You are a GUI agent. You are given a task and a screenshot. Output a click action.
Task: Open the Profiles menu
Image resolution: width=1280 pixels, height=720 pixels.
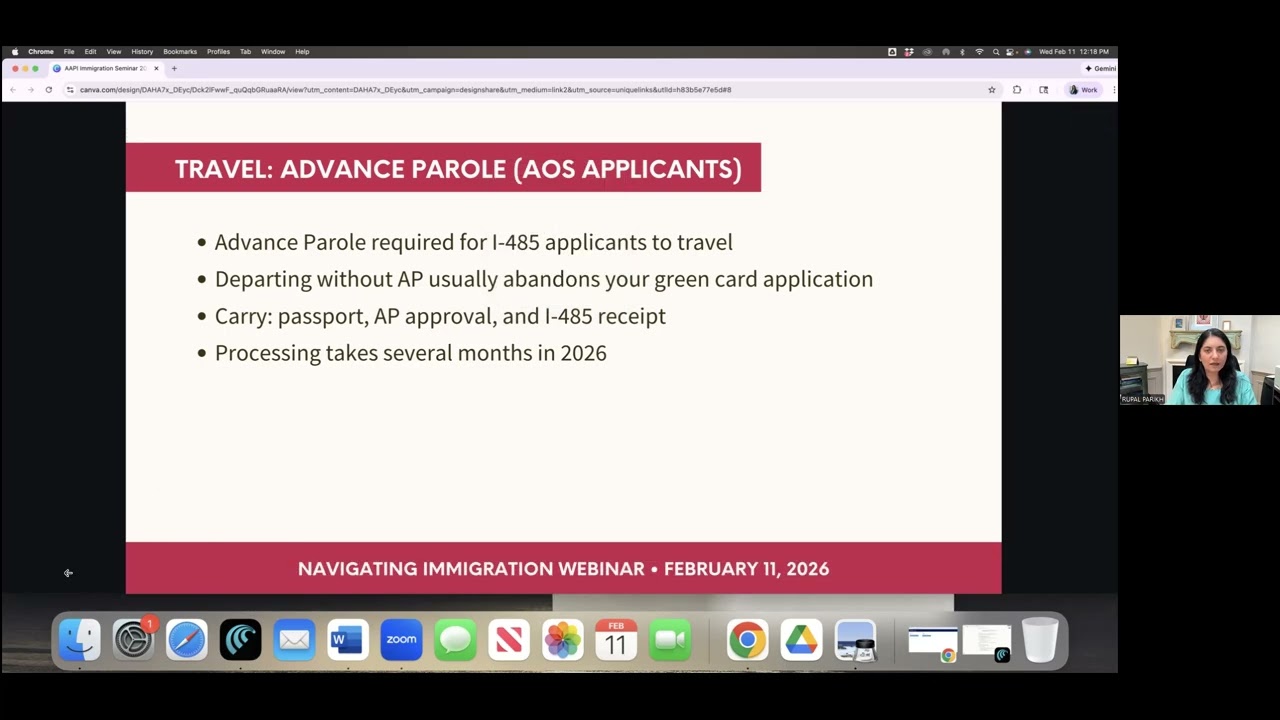coord(218,52)
